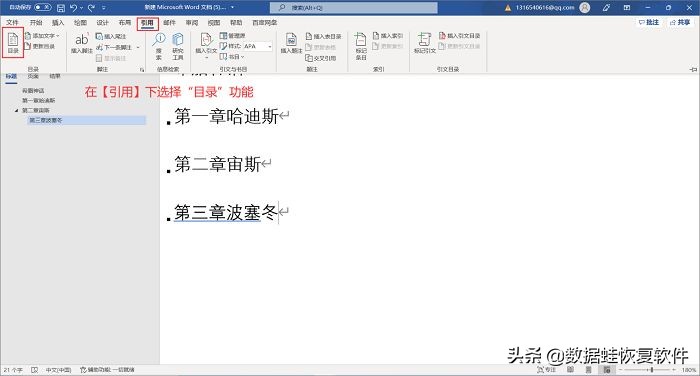Click the 插入题注 (Insert Caption) icon
700x376 pixels.
291,43
